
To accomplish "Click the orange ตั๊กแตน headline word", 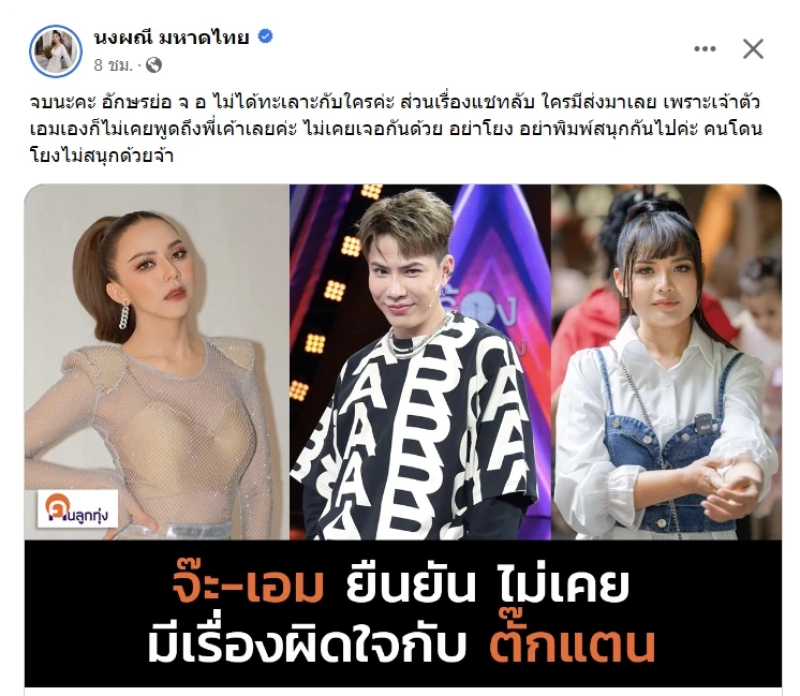I will [x=572, y=641].
